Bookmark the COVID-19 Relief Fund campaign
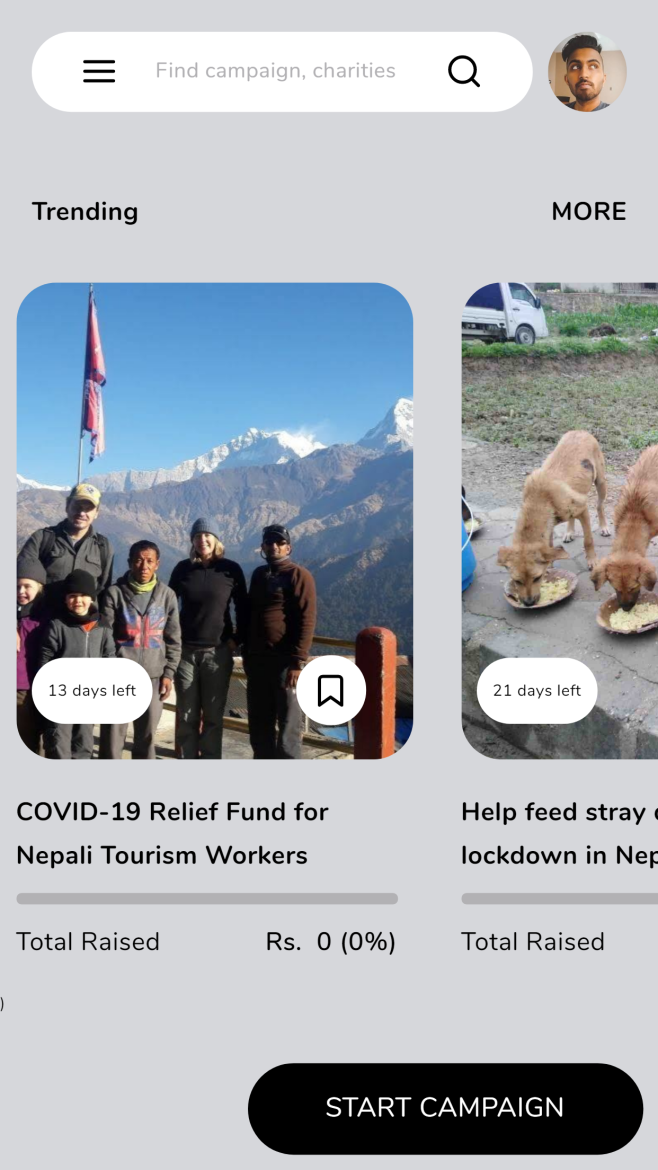The width and height of the screenshot is (658, 1170). pyautogui.click(x=330, y=691)
